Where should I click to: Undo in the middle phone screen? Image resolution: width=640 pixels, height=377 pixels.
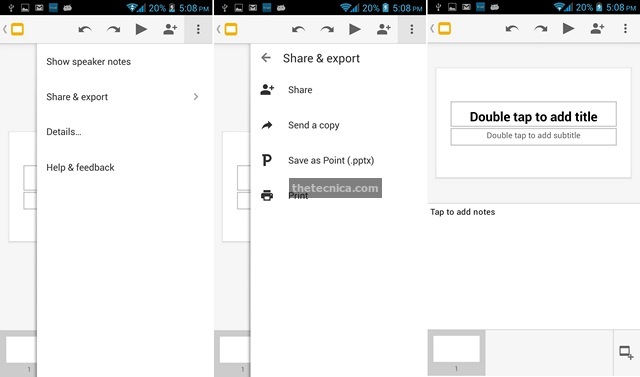[298, 29]
